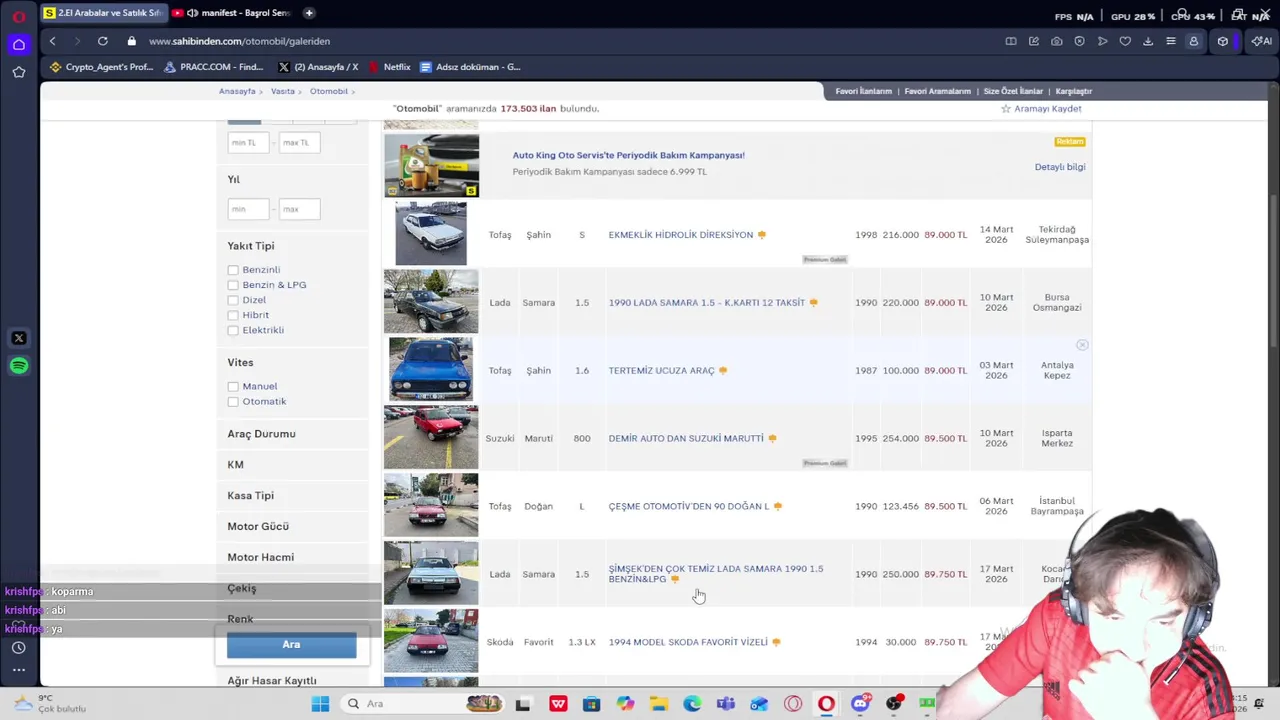Open X (Twitter) in Opera sidebar
The image size is (1280, 720).
tap(19, 338)
